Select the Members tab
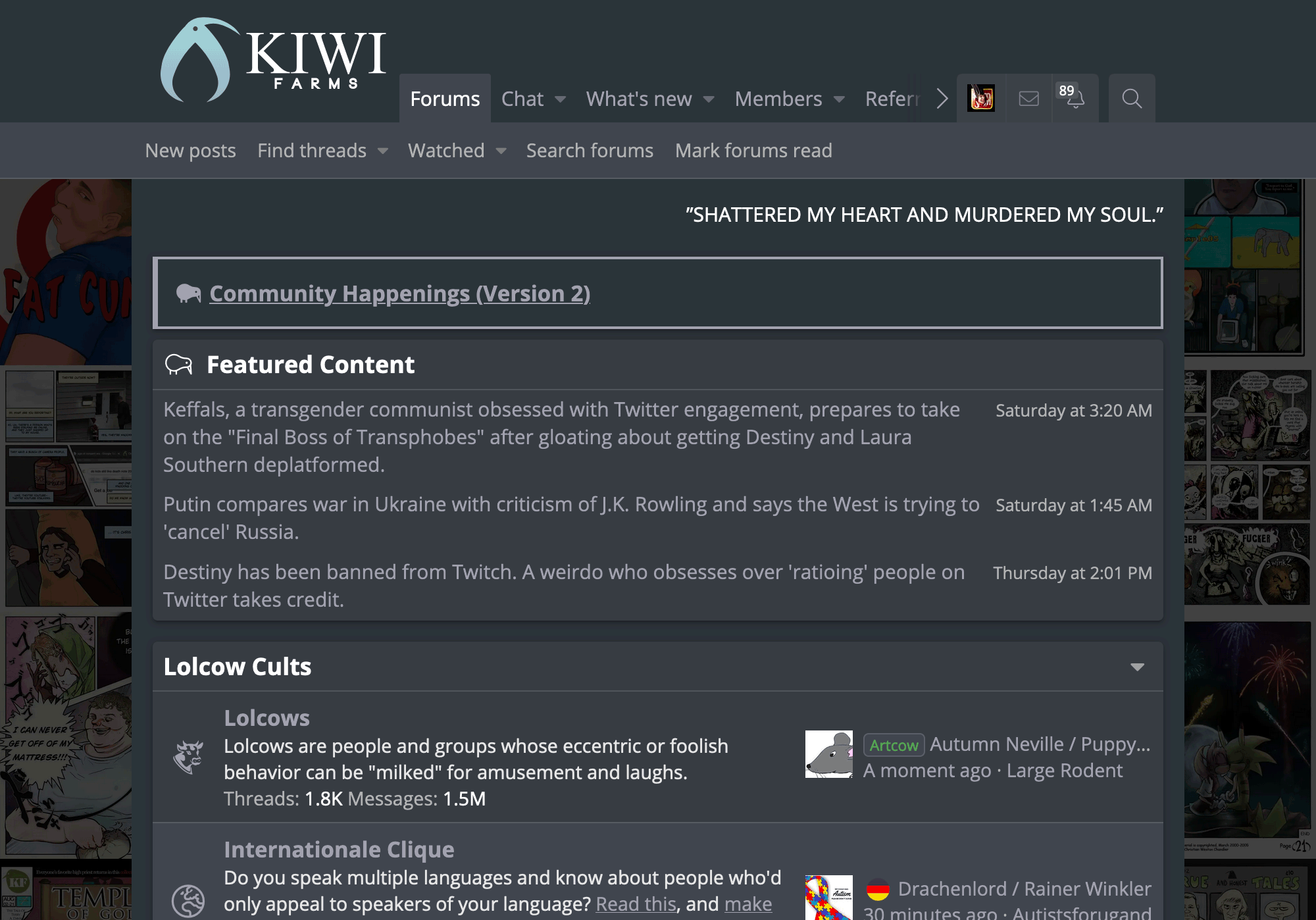The height and width of the screenshot is (920, 1316). [x=778, y=99]
